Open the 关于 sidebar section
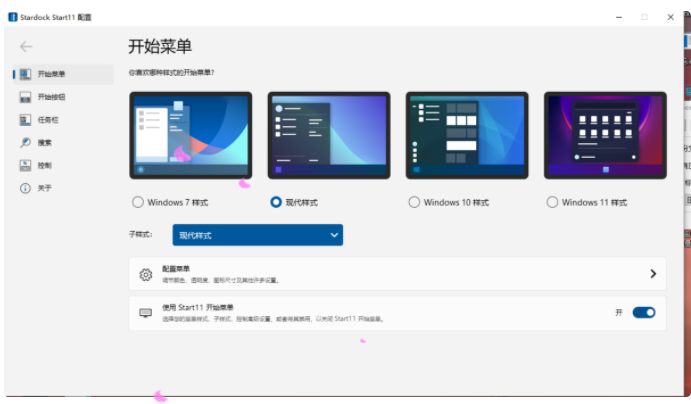 [63, 189]
